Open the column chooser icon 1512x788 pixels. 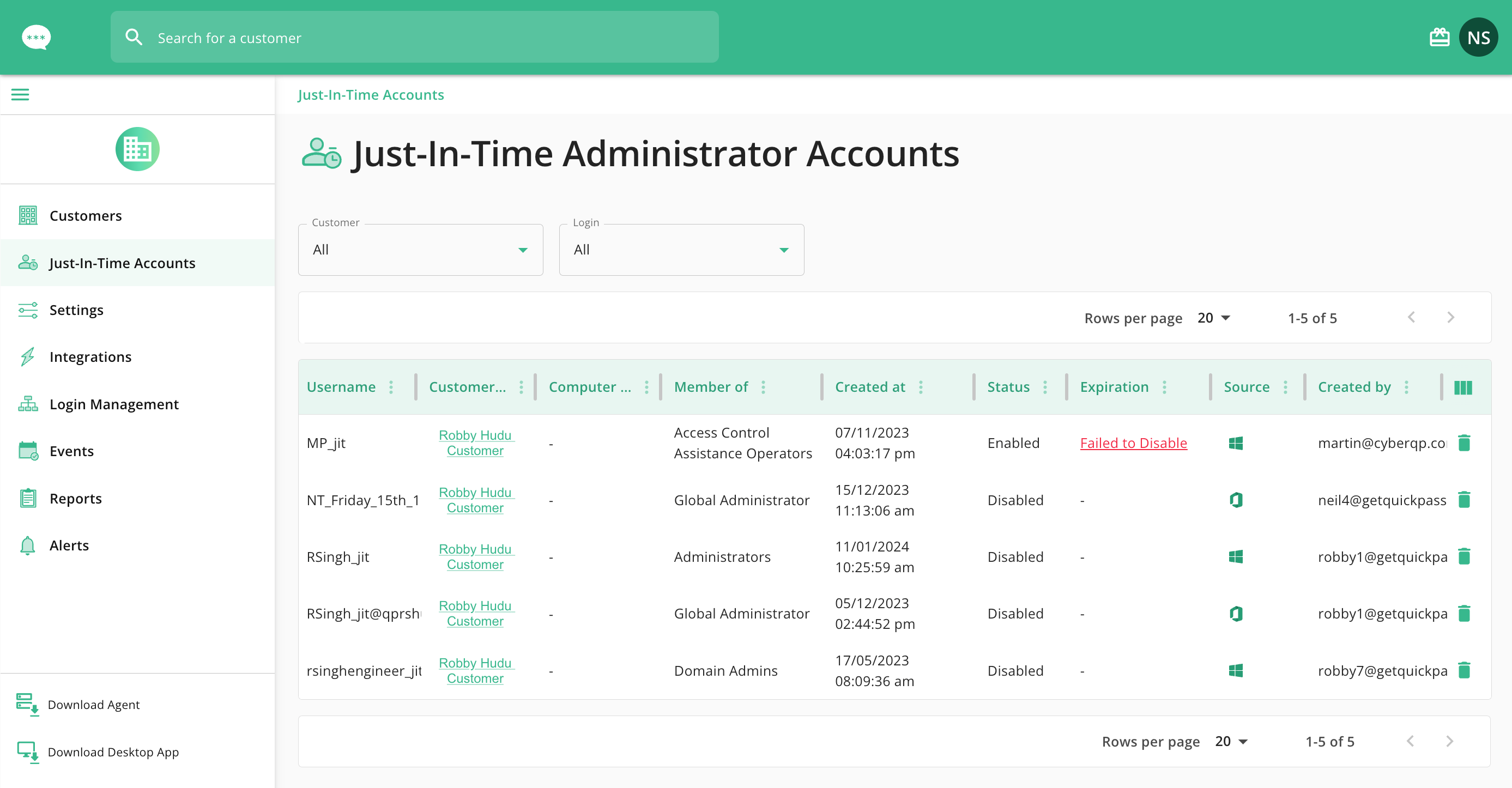[x=1463, y=387]
